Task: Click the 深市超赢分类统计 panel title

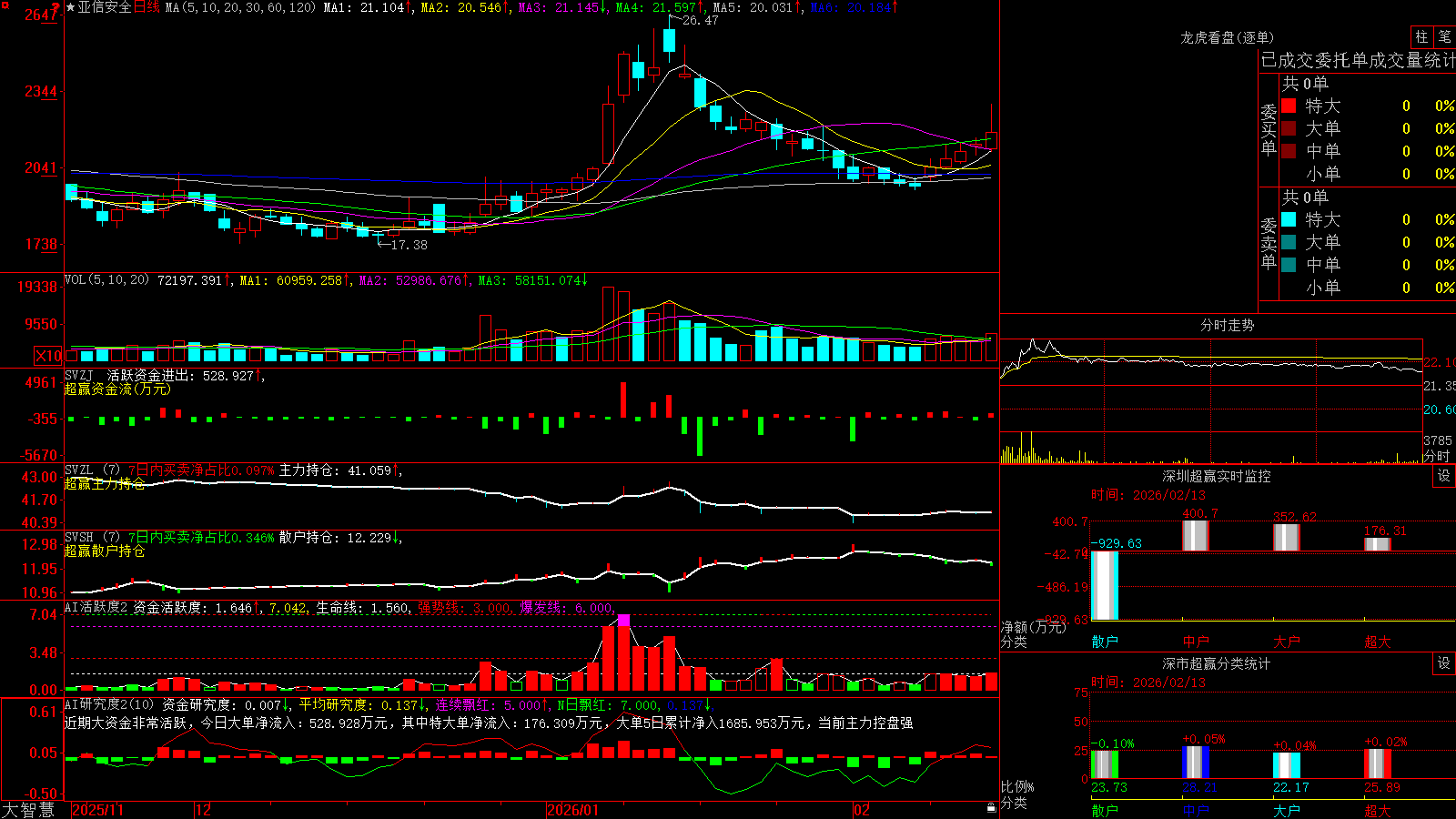Action: (1217, 663)
